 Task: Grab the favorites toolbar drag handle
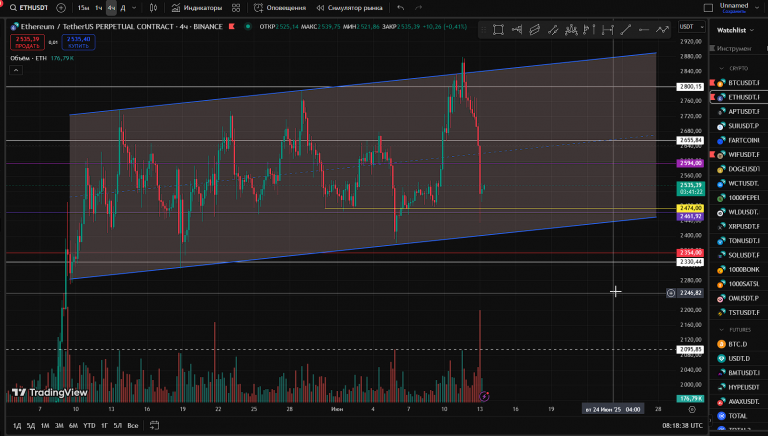pyautogui.click(x=483, y=30)
